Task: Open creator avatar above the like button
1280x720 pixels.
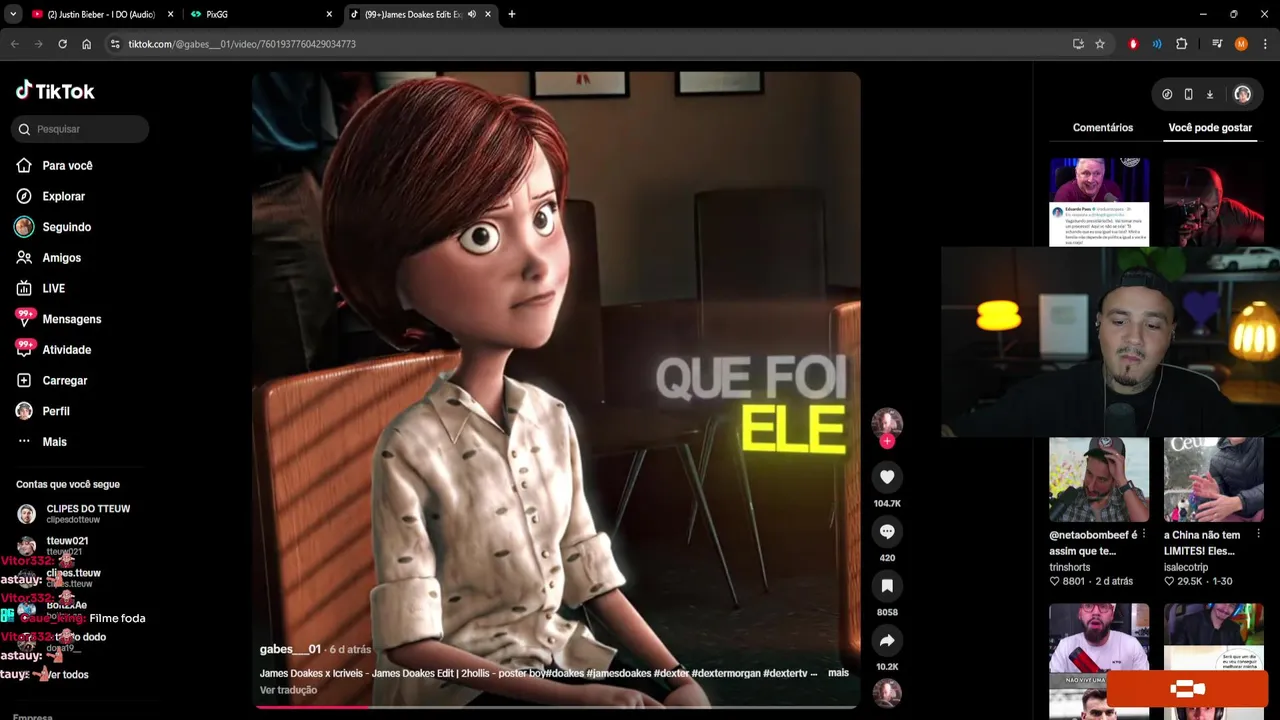Action: [887, 423]
